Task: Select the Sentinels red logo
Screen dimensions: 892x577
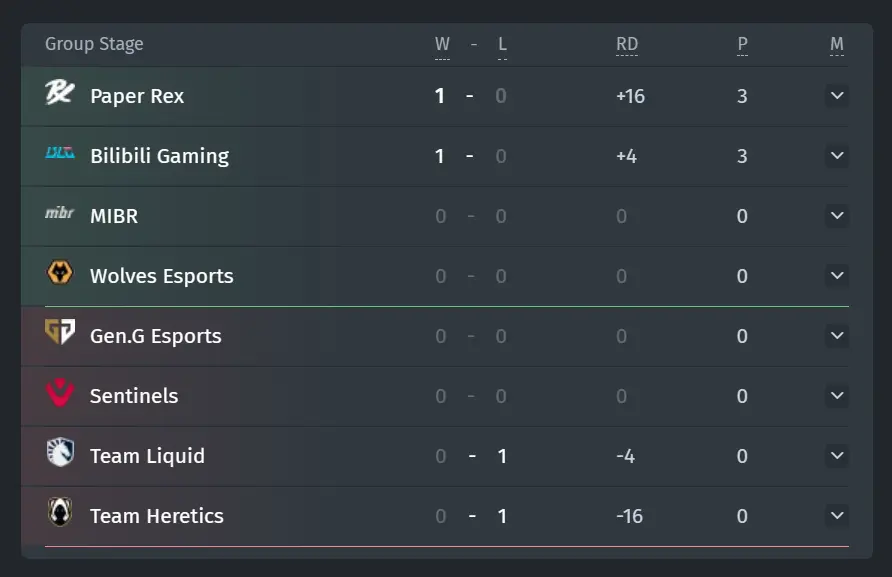Action: click(x=60, y=393)
